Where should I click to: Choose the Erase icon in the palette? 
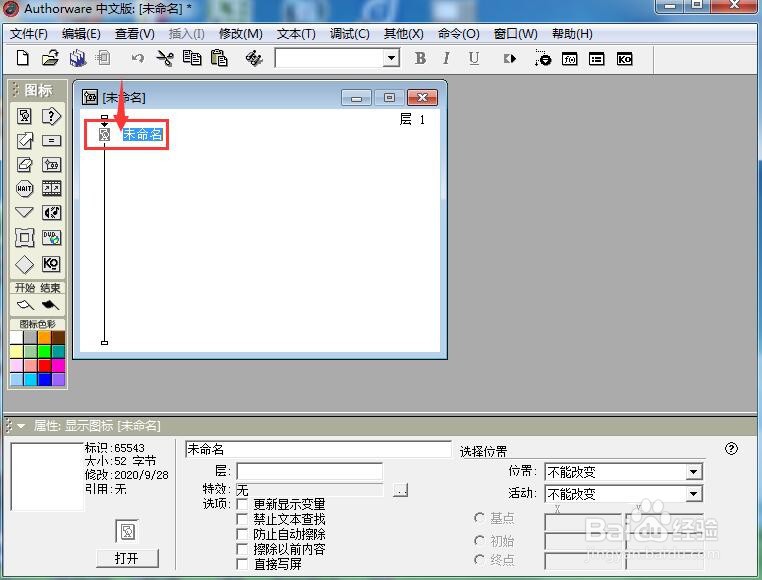click(x=24, y=165)
